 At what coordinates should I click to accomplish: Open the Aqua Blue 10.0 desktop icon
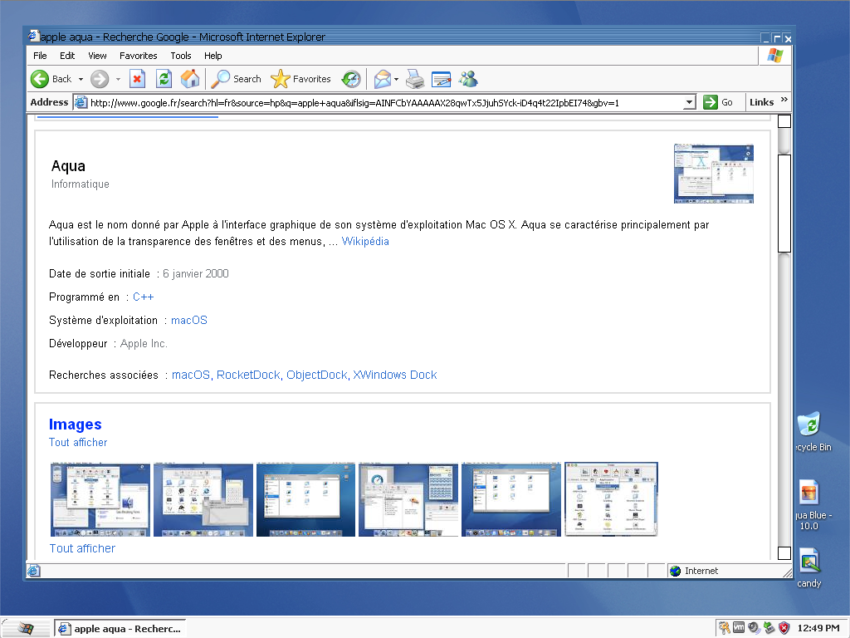coord(809,492)
